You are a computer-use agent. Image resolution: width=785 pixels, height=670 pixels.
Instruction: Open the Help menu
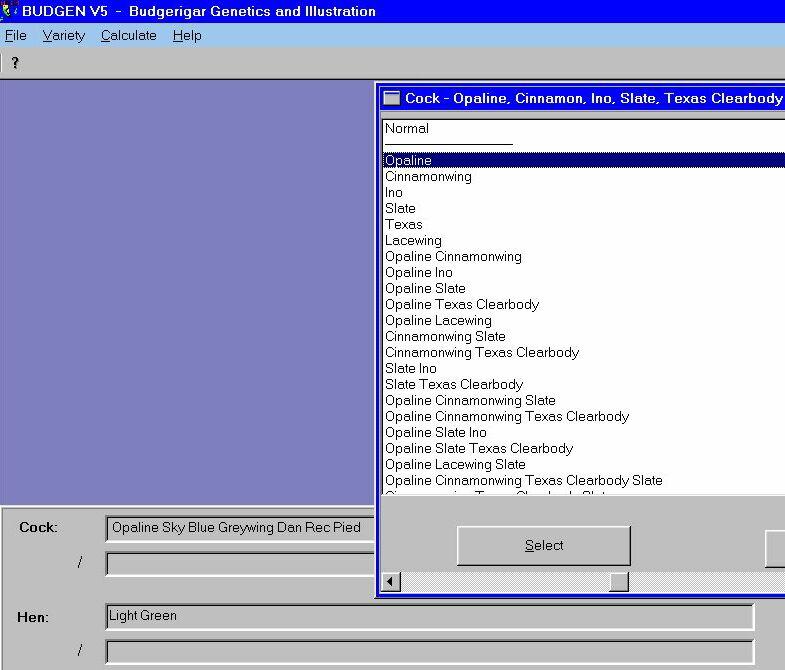(x=187, y=36)
